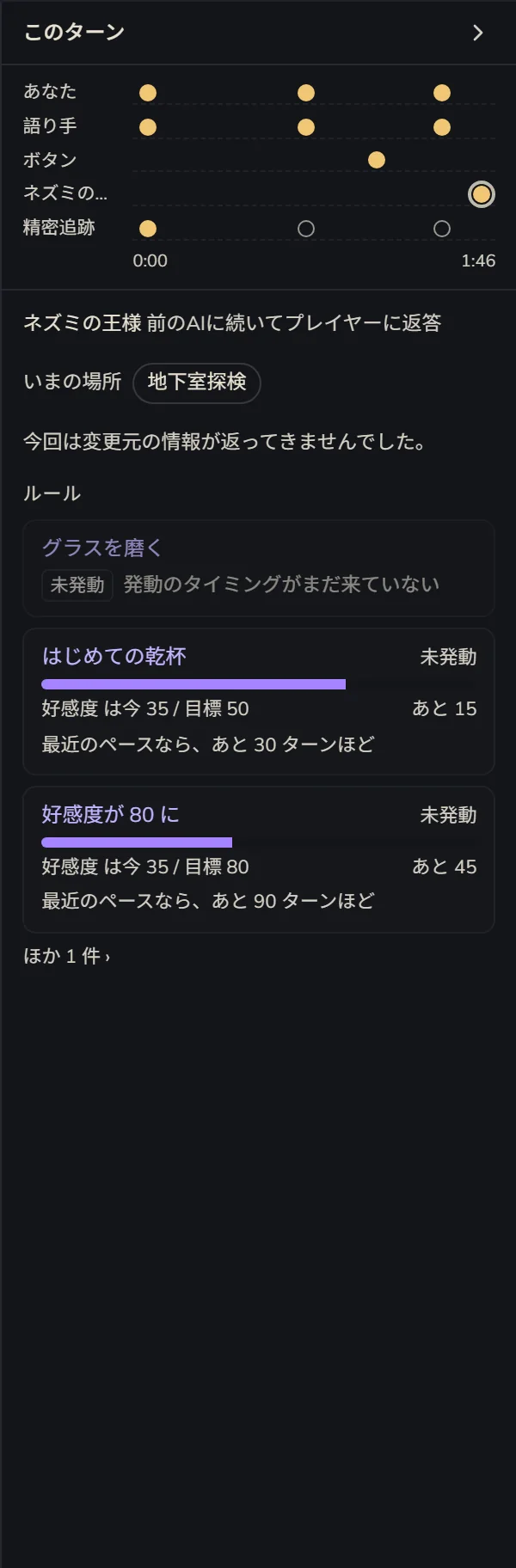The image size is (516, 1568).
Task: Expand the このターン header chevron
Action: tap(478, 33)
